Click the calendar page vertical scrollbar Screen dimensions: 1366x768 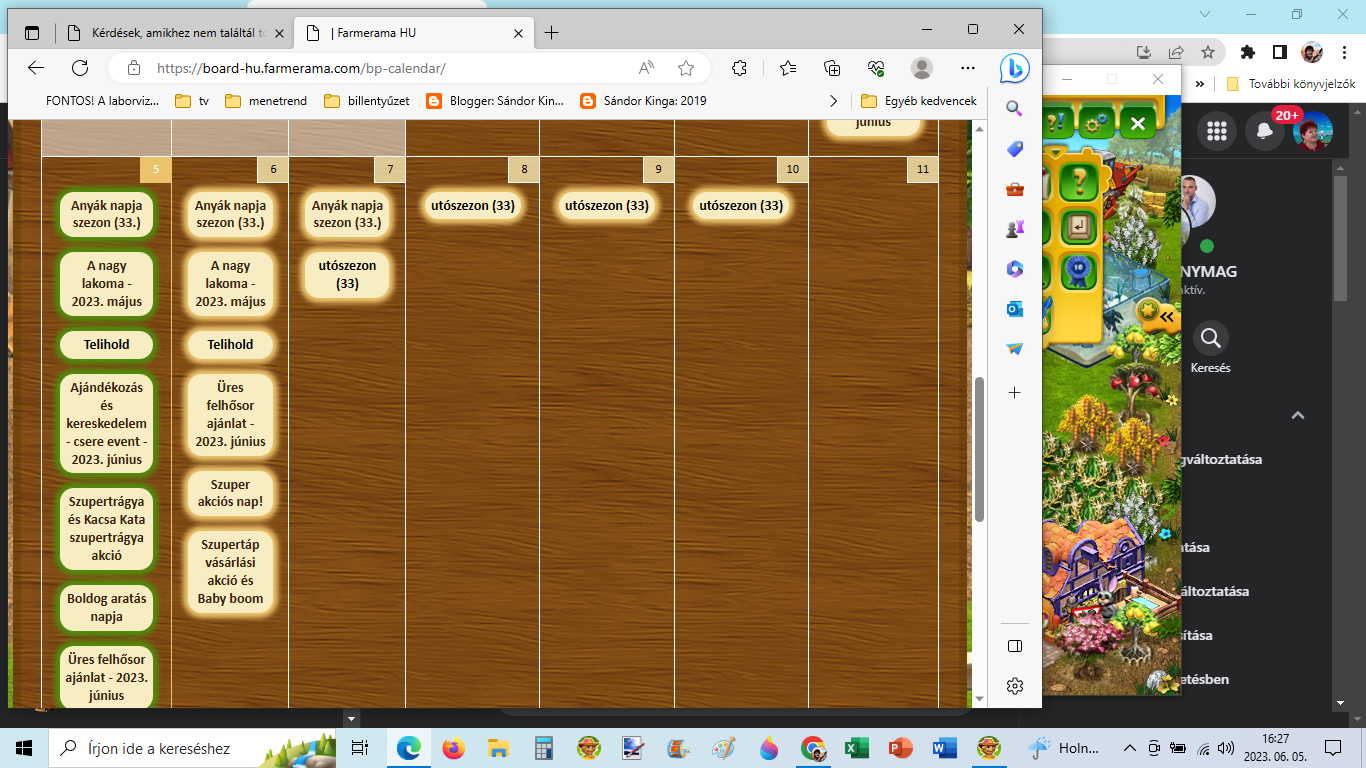979,450
